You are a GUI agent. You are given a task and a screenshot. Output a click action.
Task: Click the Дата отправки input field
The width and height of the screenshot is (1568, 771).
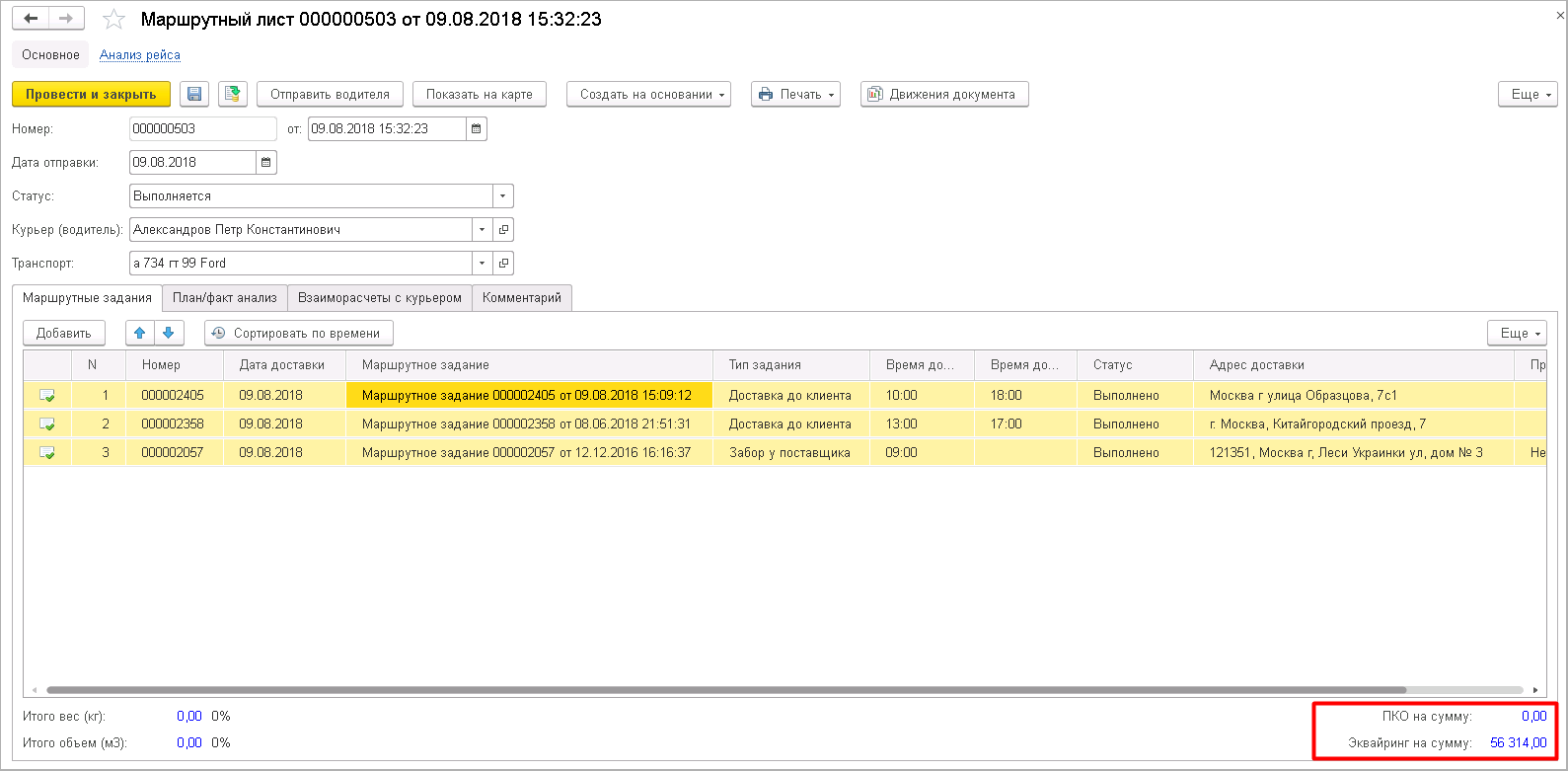click(x=192, y=162)
